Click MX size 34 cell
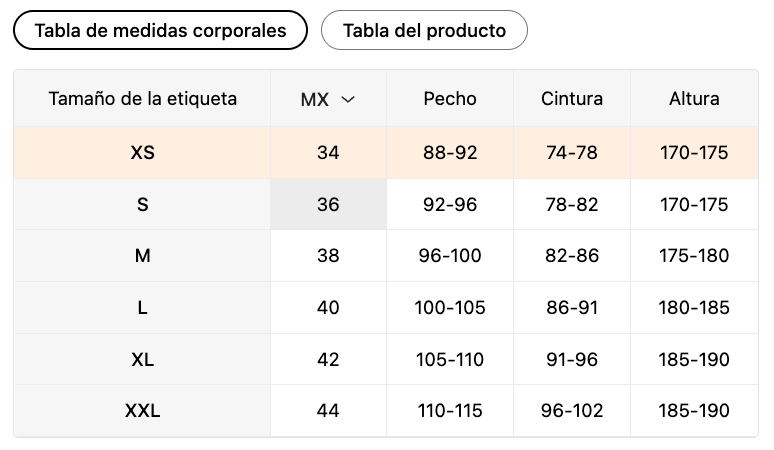Screen dimensions: 774x450 (328, 153)
